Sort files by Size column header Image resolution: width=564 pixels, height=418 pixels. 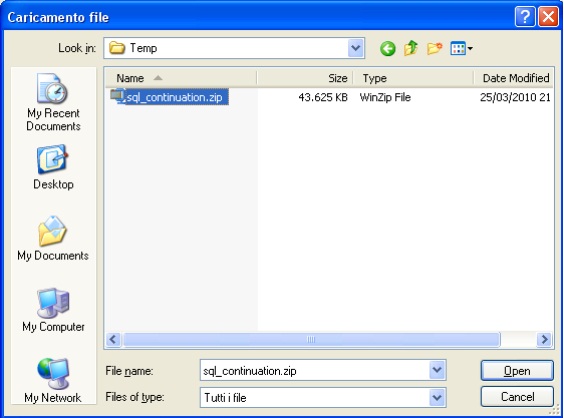point(305,78)
